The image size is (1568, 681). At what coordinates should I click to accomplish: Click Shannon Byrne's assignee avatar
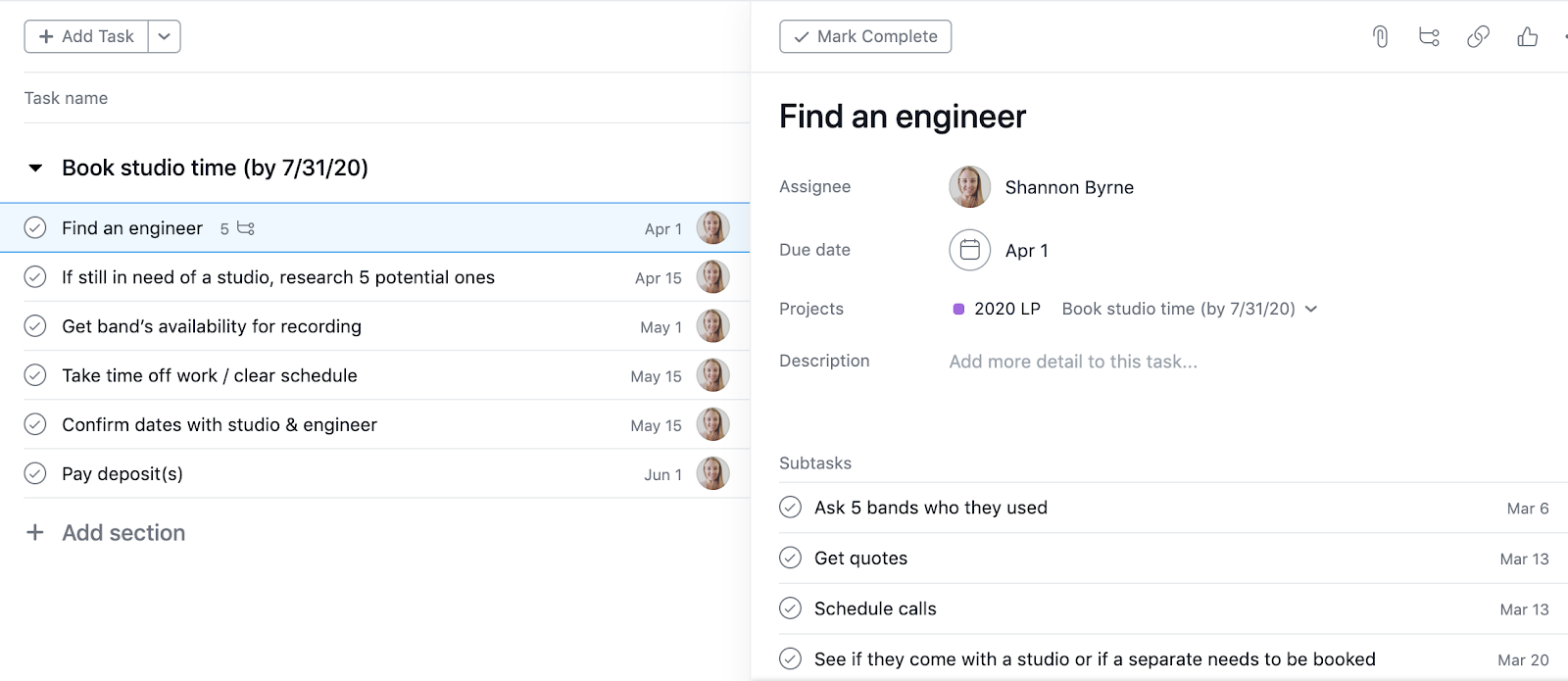coord(969,187)
